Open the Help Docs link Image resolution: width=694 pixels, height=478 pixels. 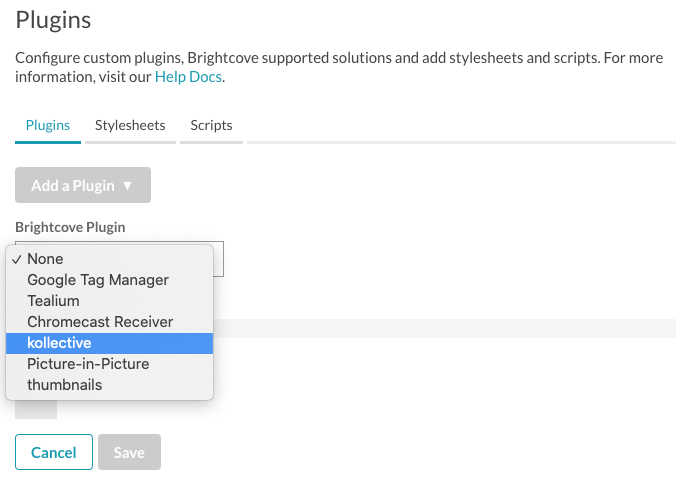point(189,76)
